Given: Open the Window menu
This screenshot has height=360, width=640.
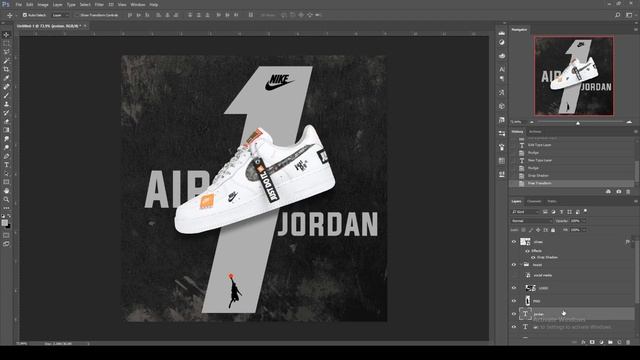Looking at the screenshot, I should point(138,4).
